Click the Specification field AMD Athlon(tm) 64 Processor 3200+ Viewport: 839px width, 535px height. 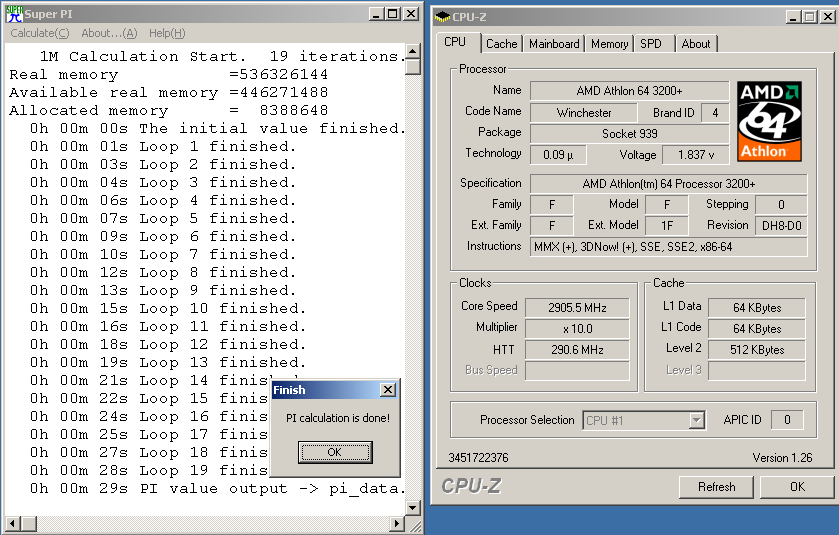668,184
